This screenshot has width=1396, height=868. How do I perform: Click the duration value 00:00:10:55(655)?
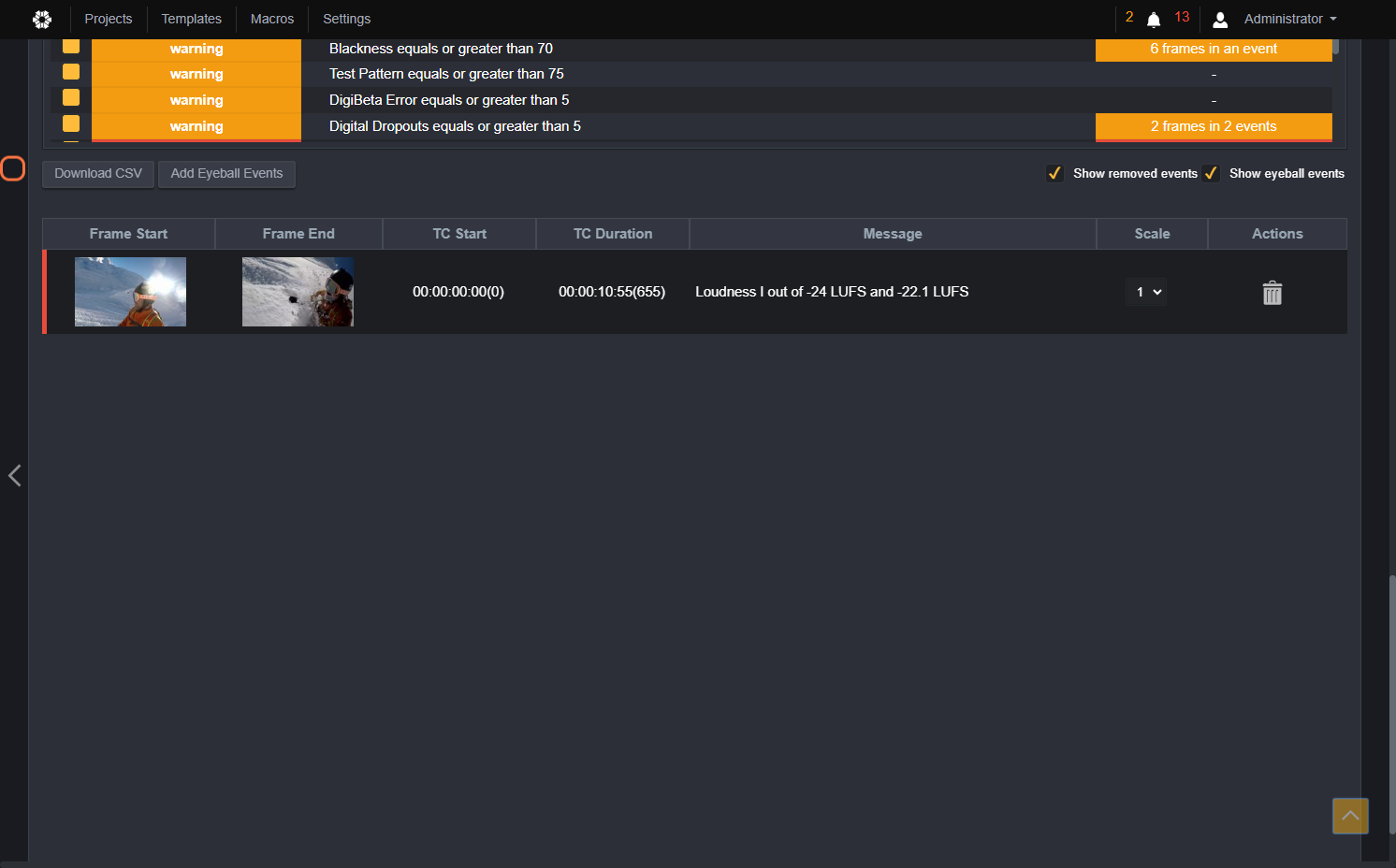pyautogui.click(x=612, y=292)
